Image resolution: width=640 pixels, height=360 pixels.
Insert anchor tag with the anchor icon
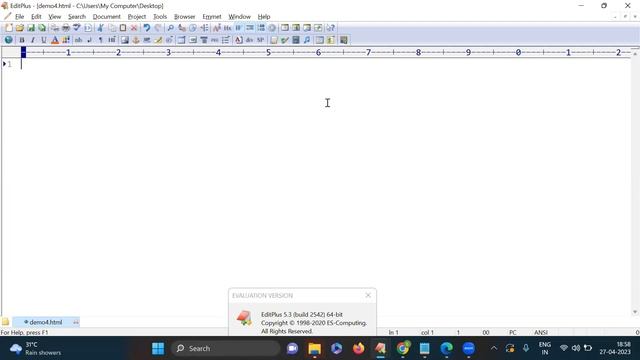pos(136,40)
